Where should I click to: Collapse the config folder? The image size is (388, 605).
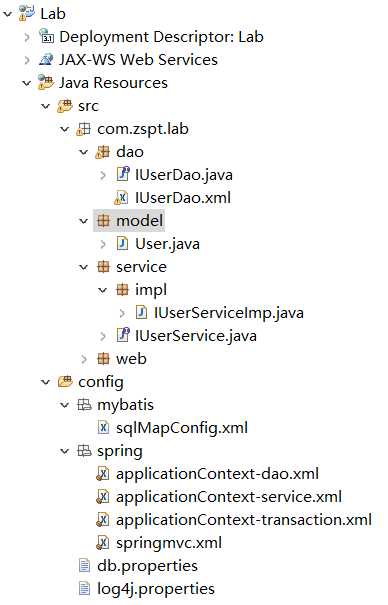point(46,382)
